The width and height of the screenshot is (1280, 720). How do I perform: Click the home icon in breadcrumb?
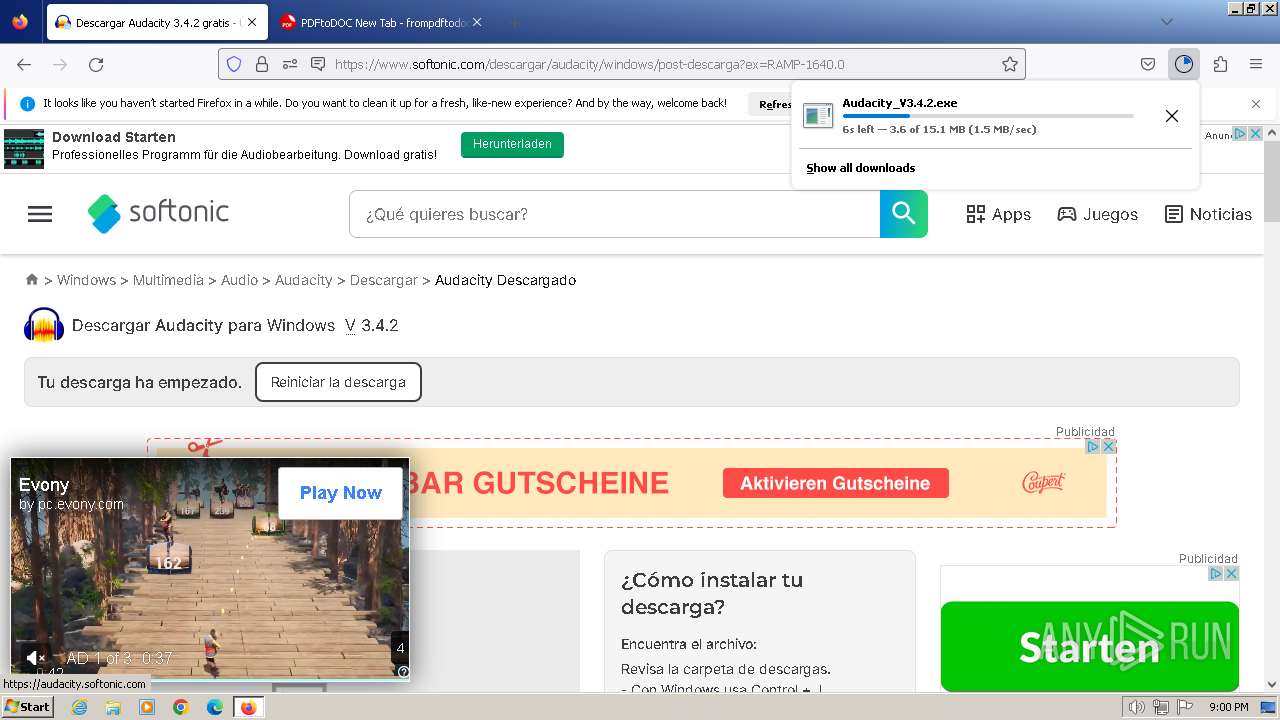click(x=32, y=280)
